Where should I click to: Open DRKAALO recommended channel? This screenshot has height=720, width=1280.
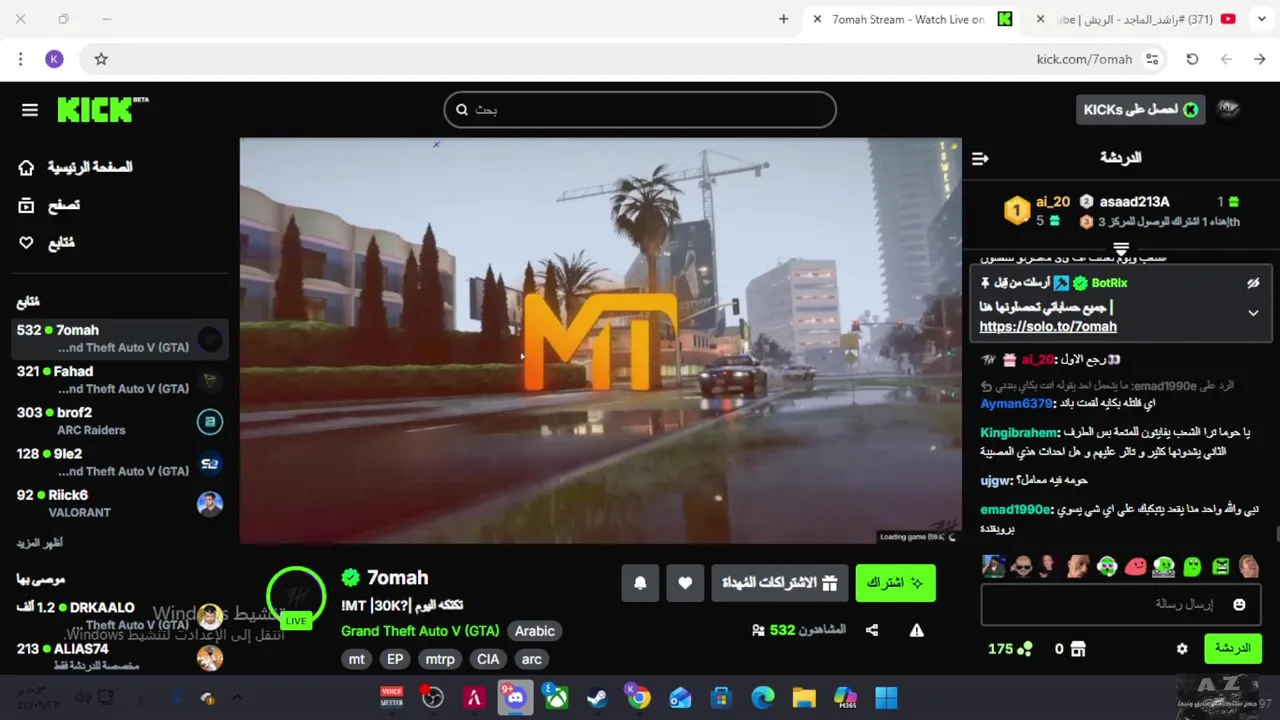(119, 615)
